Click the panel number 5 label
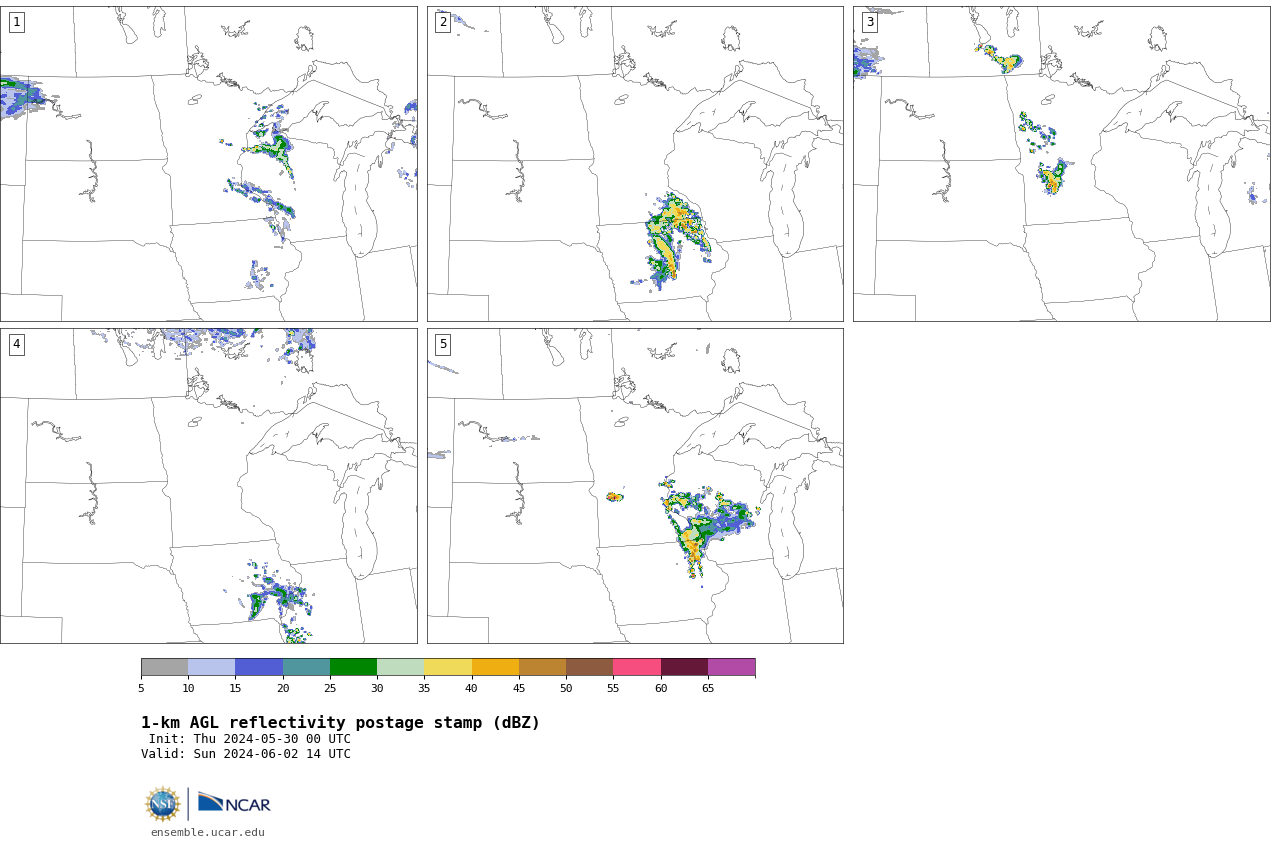This screenshot has height=844, width=1280. tap(443, 344)
